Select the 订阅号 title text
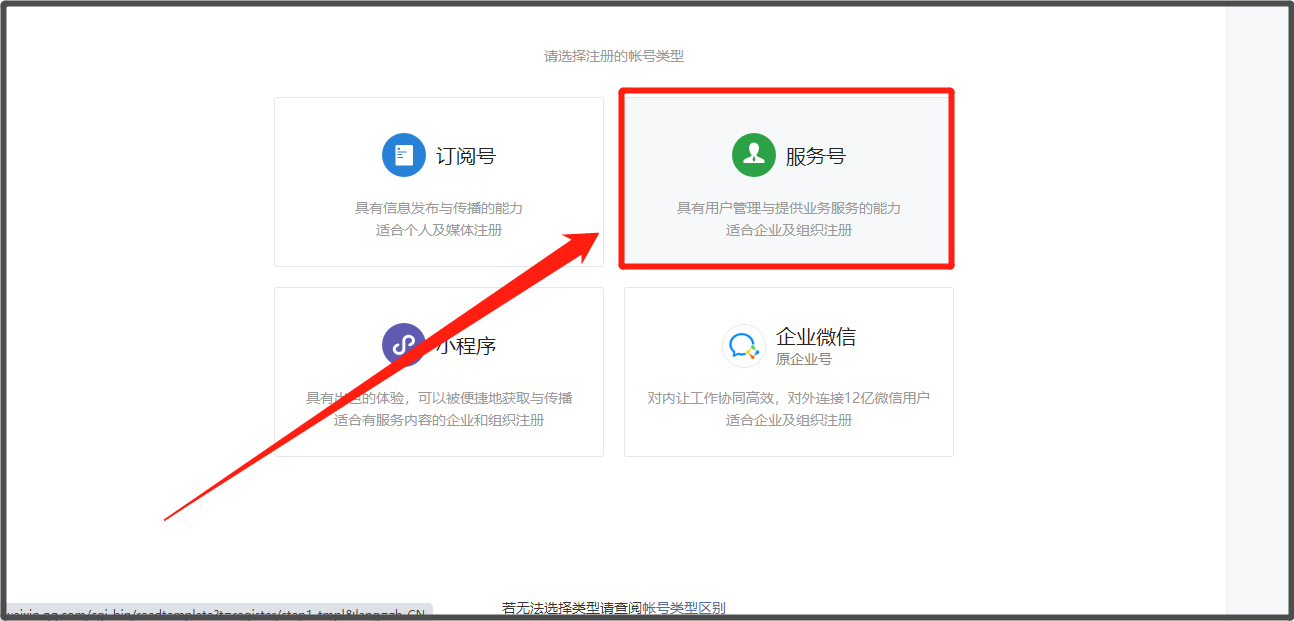 [x=466, y=156]
